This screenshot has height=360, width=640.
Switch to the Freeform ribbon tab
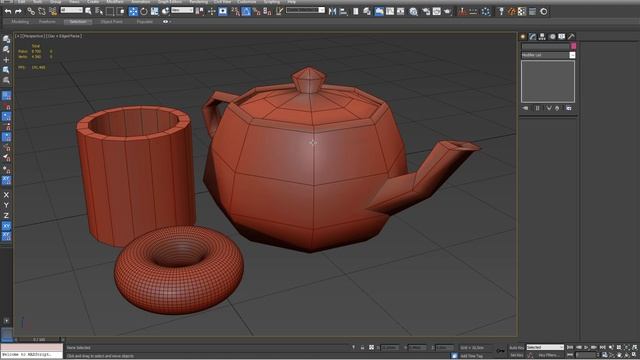pyautogui.click(x=47, y=22)
